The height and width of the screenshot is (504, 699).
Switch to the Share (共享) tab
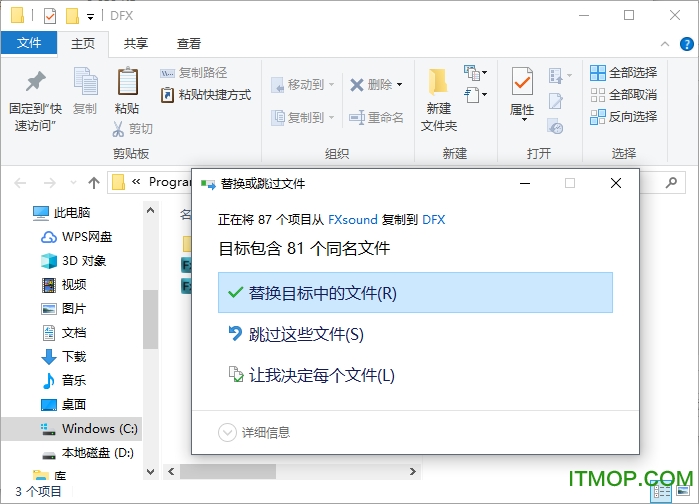(136, 43)
